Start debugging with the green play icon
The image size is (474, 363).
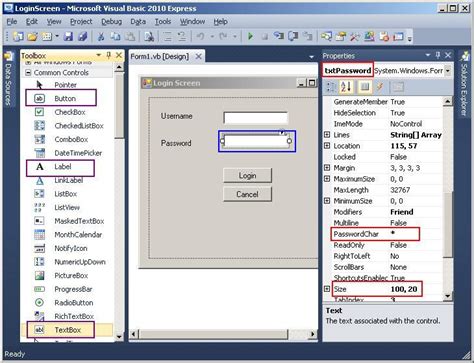point(250,36)
